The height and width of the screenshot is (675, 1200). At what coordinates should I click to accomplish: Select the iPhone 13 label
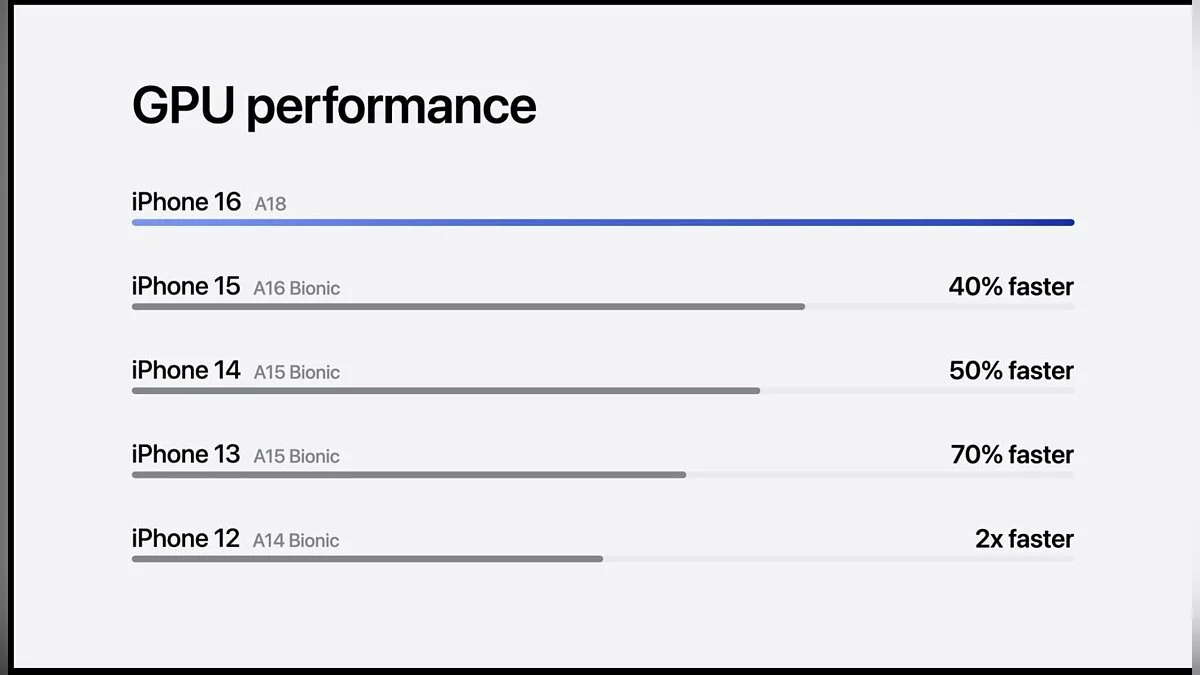click(x=186, y=454)
